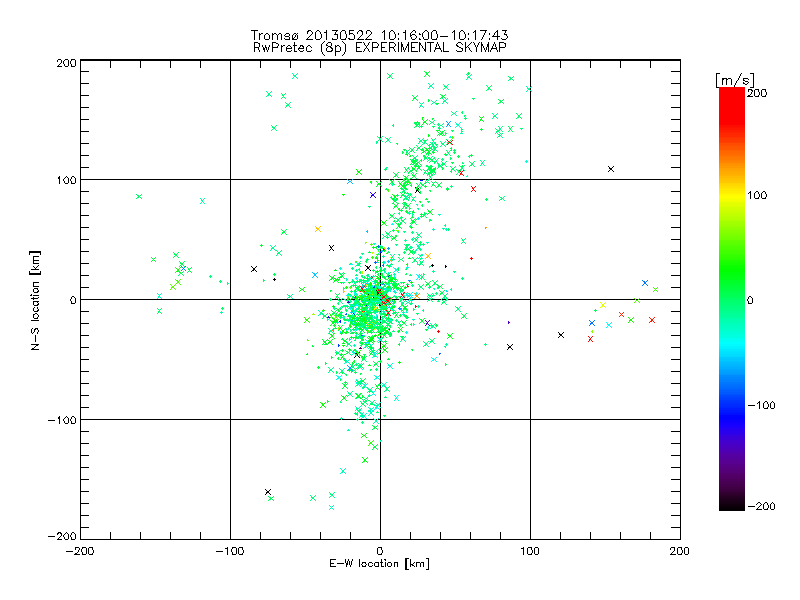This screenshot has width=800, height=600.
Task: Click the y-axis tick label '200'
Action: (x=66, y=63)
